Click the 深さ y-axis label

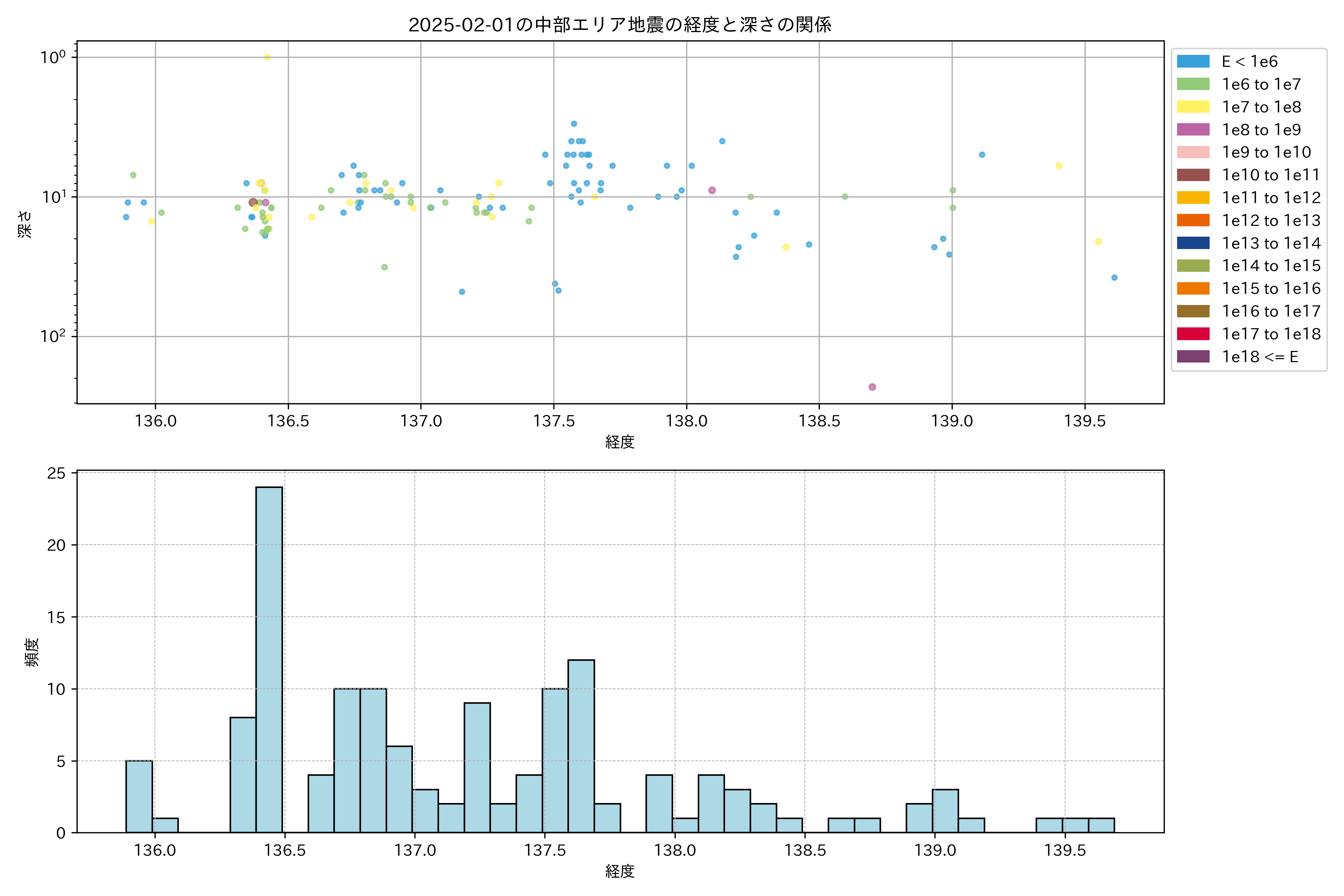pyautogui.click(x=25, y=224)
